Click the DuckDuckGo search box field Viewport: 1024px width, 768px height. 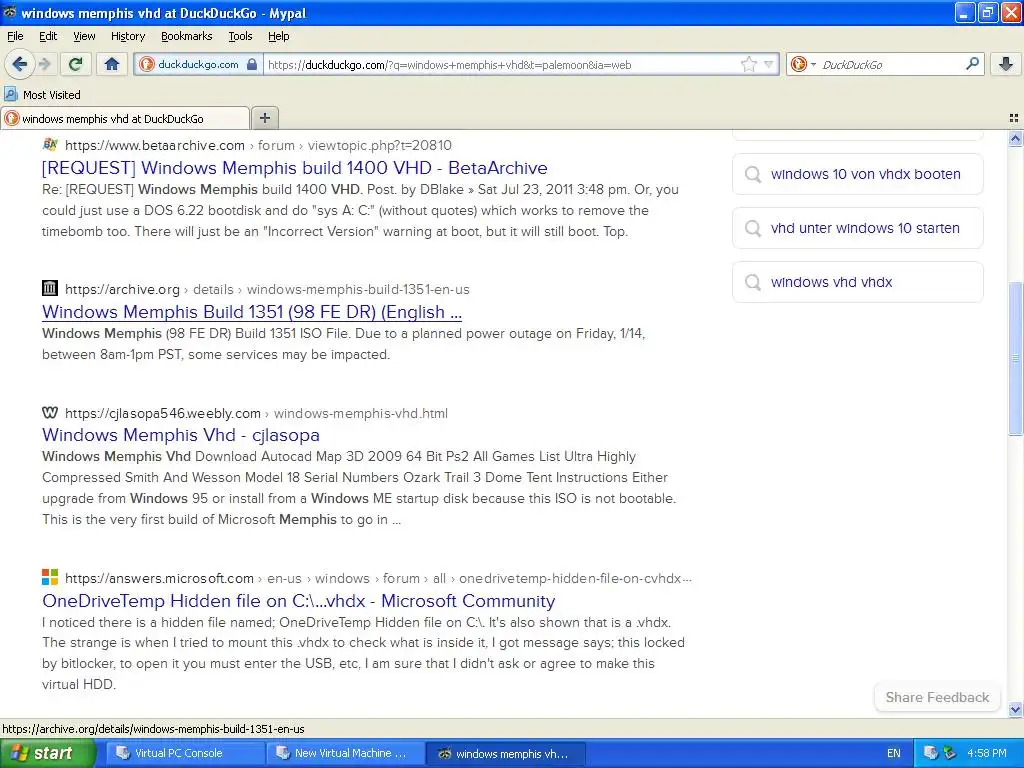pyautogui.click(x=889, y=64)
